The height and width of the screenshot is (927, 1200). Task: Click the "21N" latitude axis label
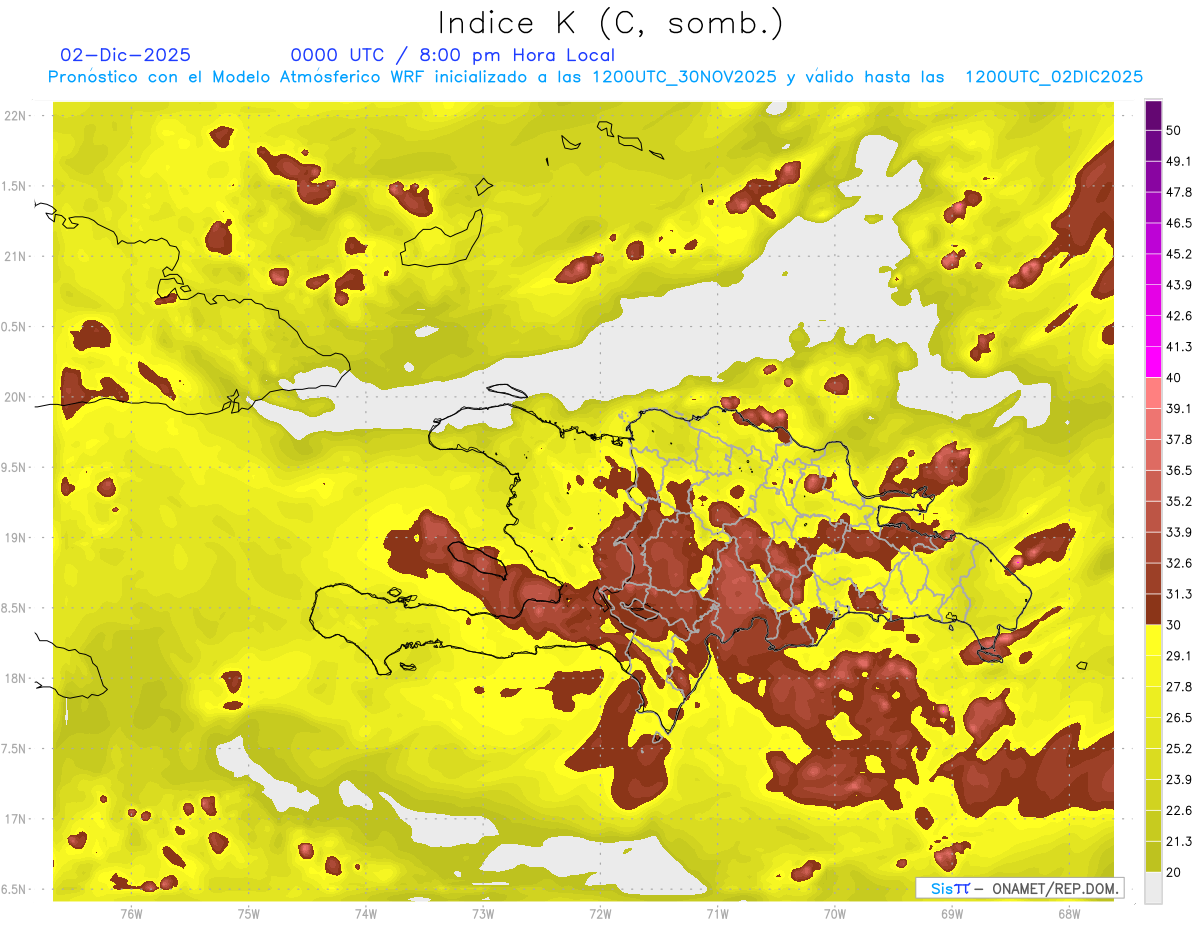click(16, 256)
